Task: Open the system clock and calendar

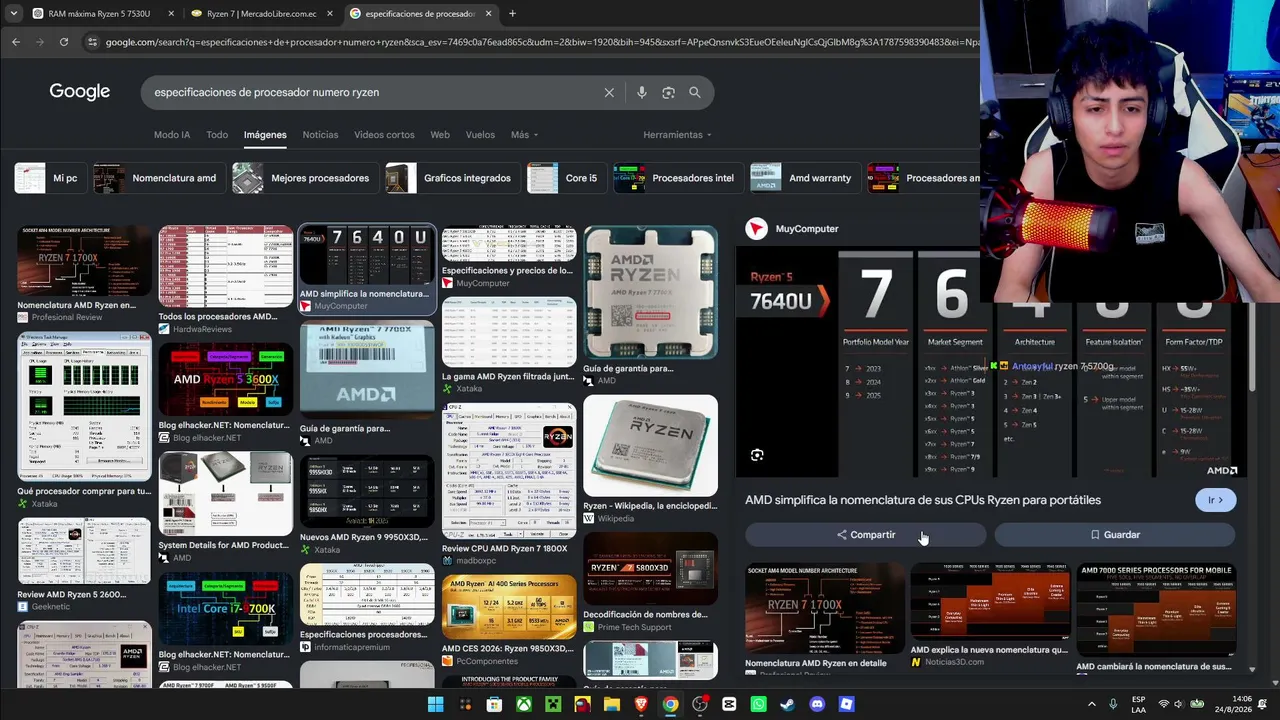Action: [x=1233, y=705]
